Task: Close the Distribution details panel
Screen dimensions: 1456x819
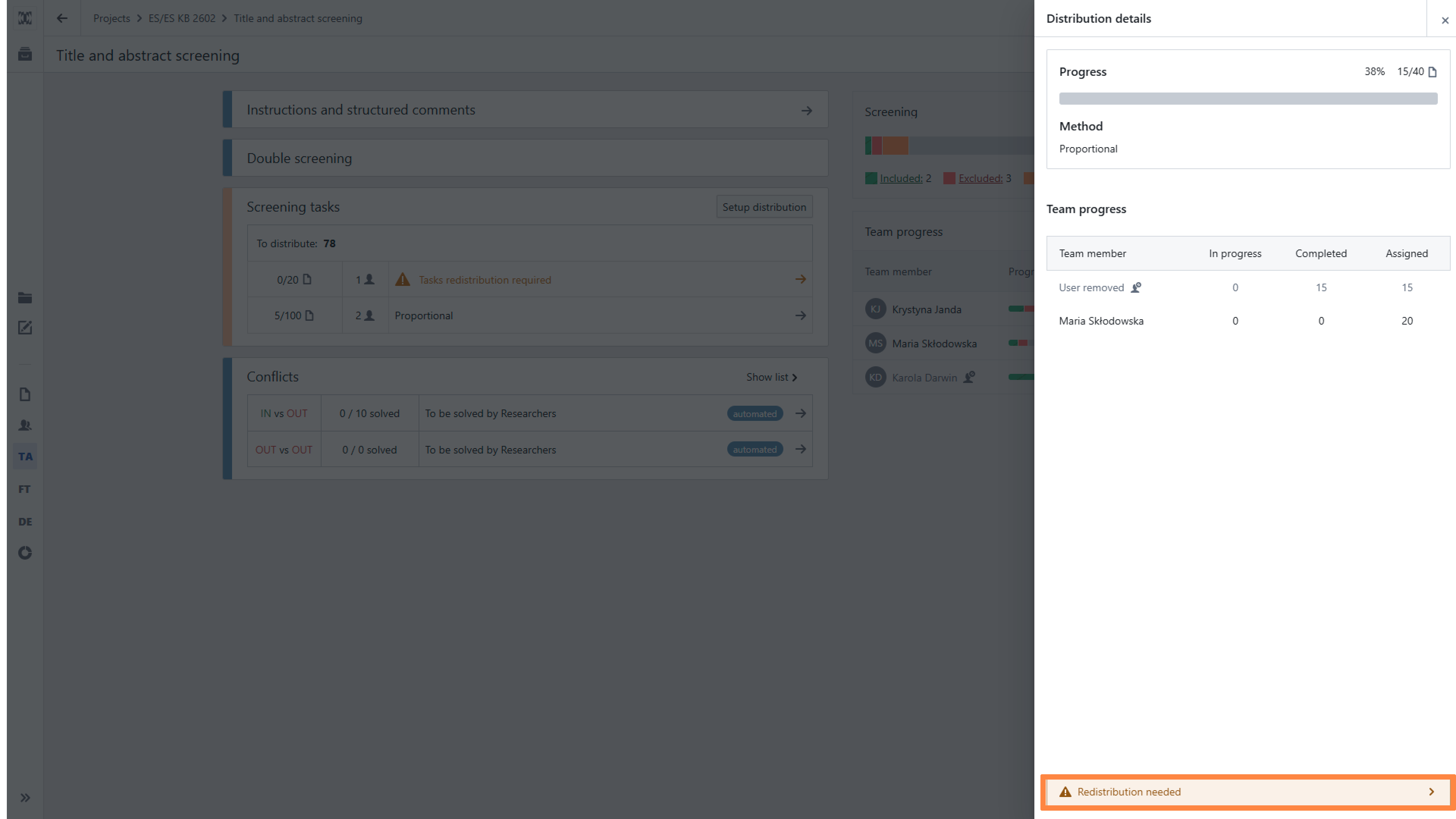Action: [x=1445, y=20]
